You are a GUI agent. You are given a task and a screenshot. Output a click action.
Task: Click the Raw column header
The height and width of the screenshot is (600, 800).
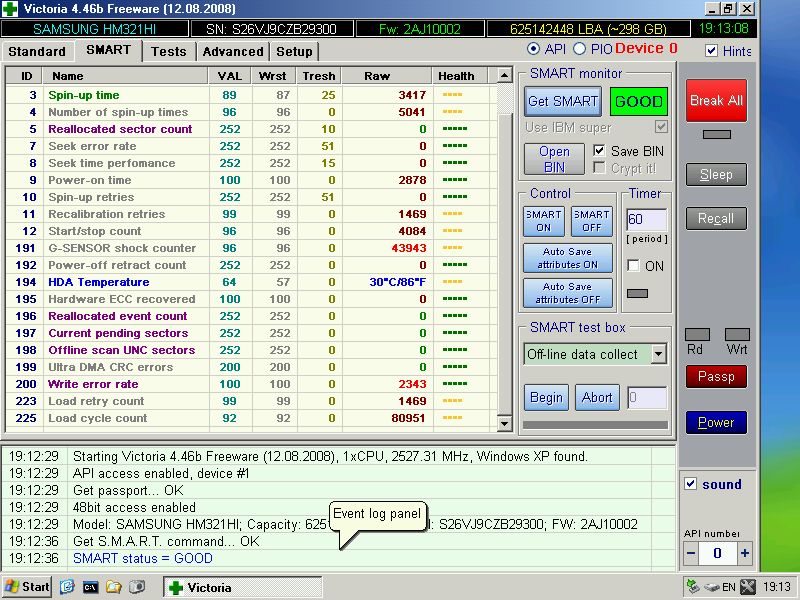[387, 76]
